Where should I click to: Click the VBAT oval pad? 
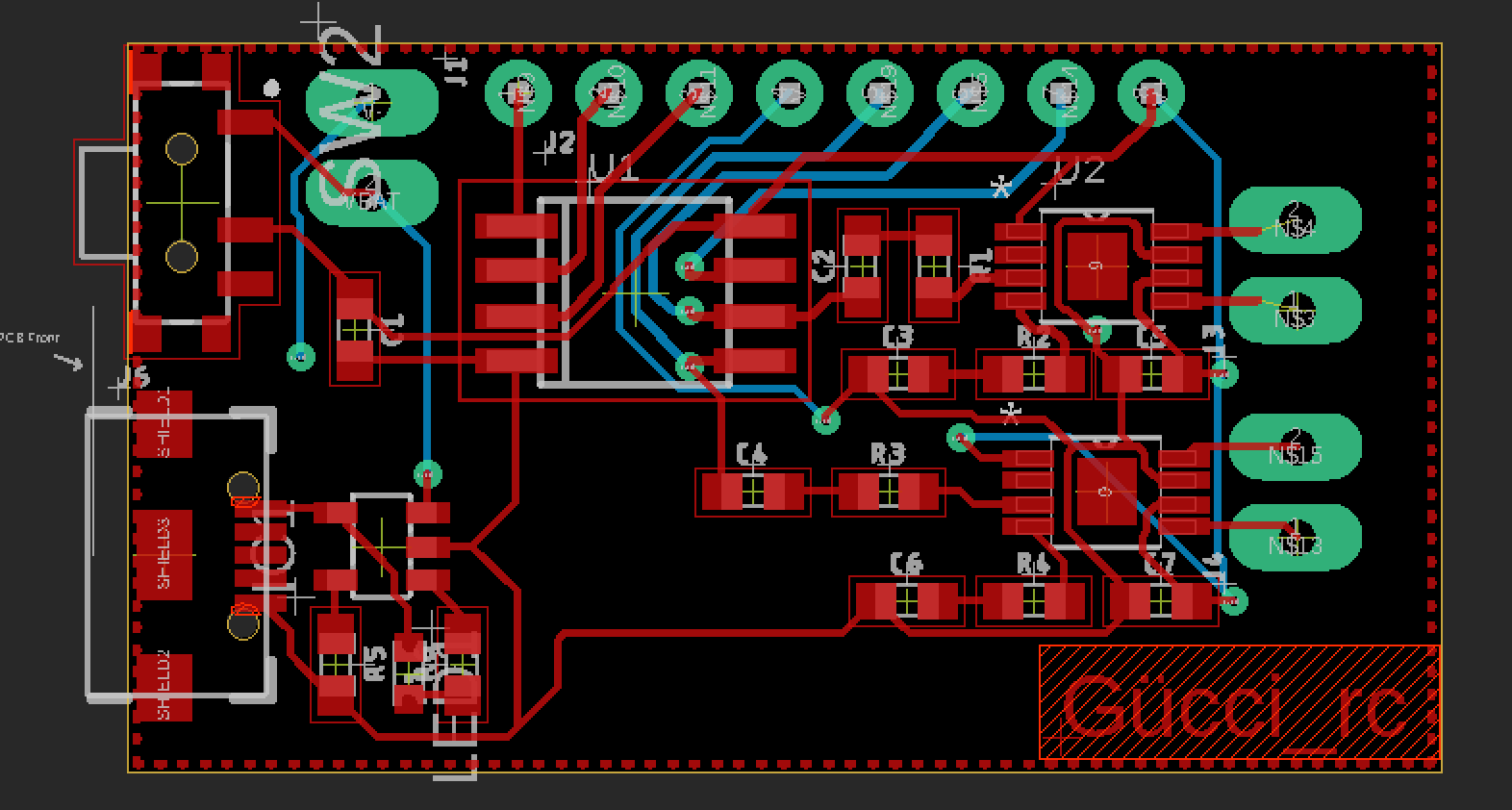tap(372, 192)
